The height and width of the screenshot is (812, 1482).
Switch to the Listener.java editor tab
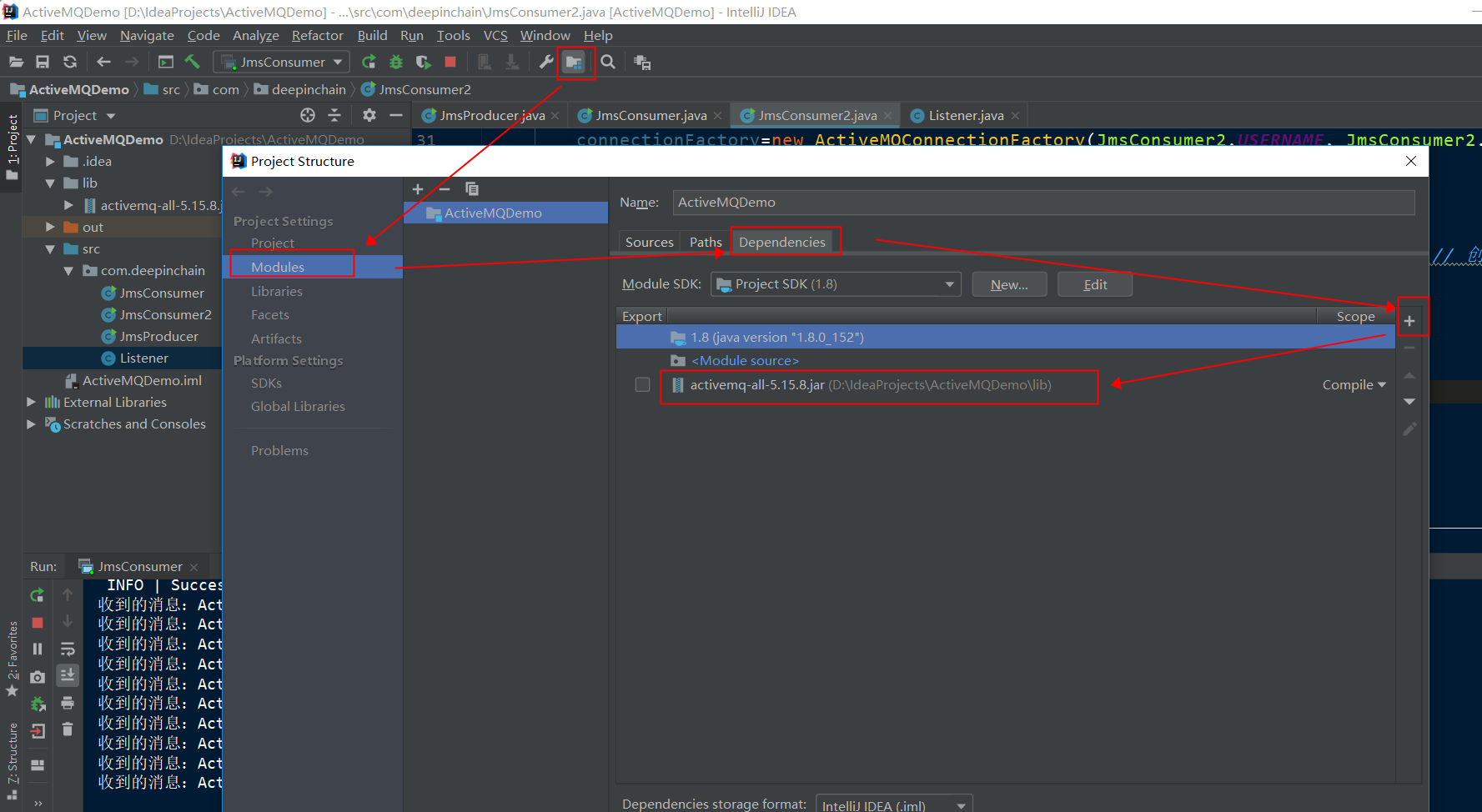coord(964,115)
